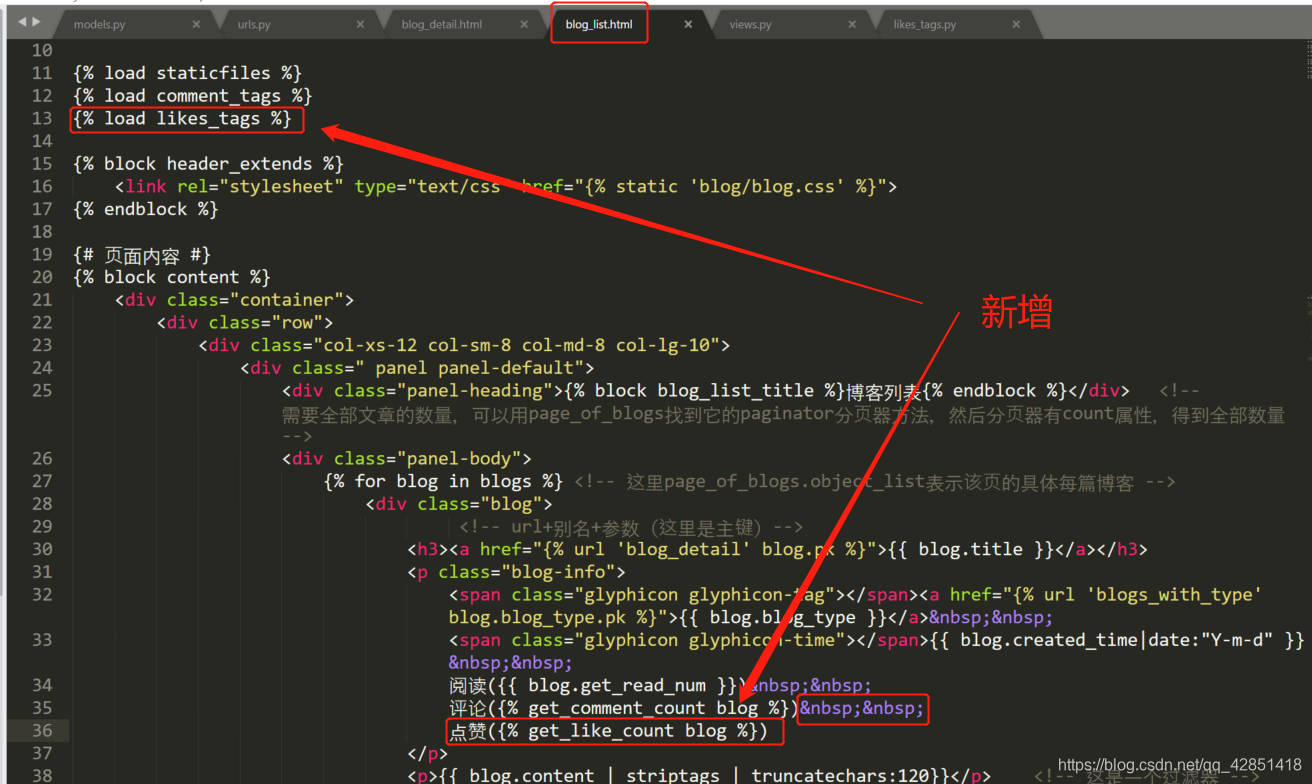The height and width of the screenshot is (784, 1312).
Task: Click '评论({% get_comment_count blog %})' text
Action: pos(622,709)
